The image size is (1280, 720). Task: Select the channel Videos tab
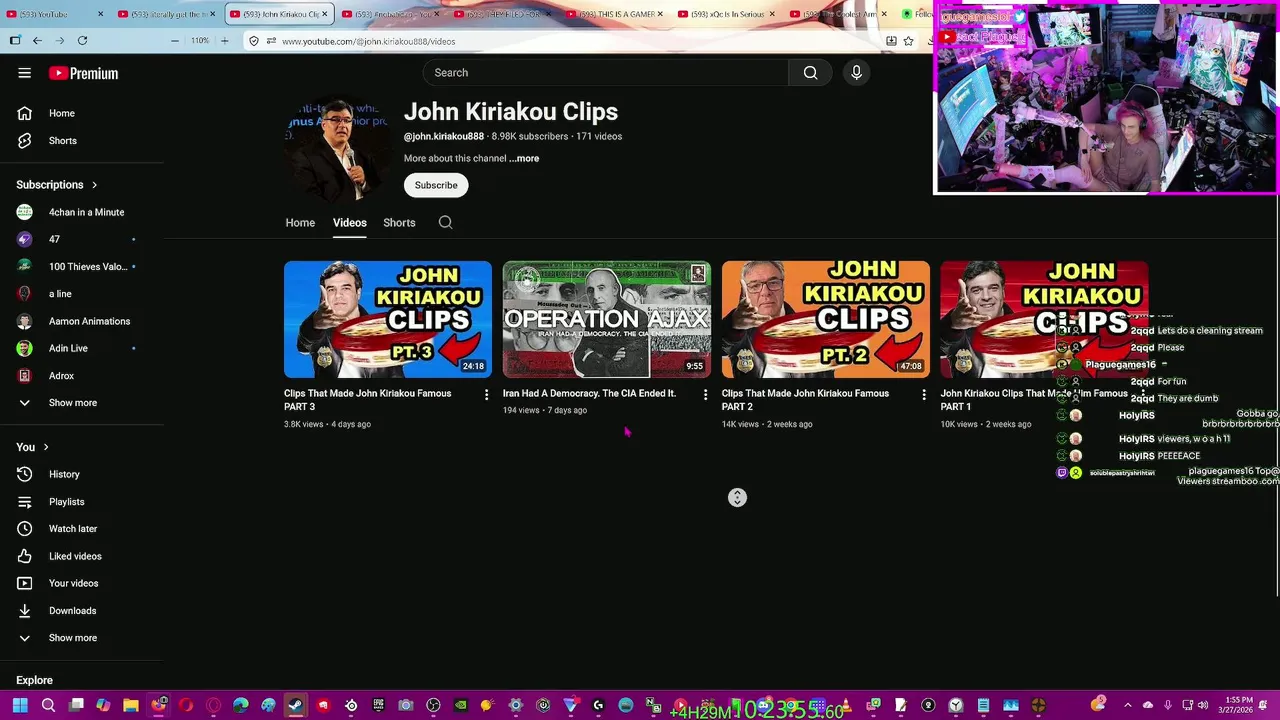[350, 223]
